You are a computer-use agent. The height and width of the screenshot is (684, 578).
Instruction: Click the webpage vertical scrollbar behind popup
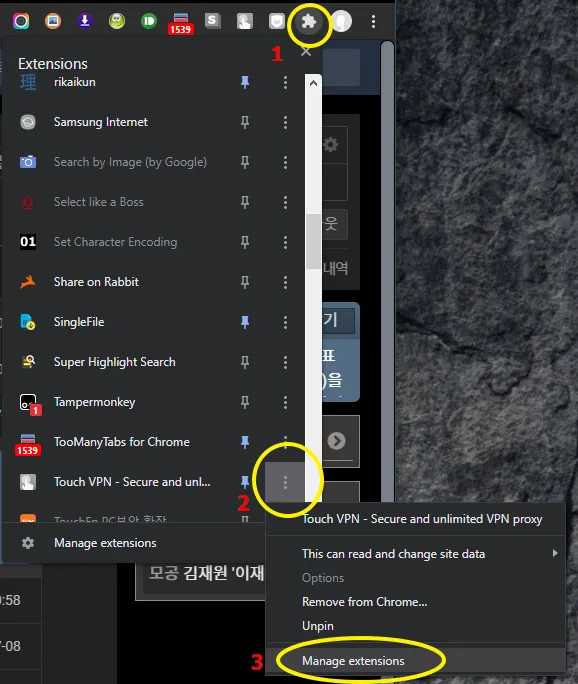point(387,270)
